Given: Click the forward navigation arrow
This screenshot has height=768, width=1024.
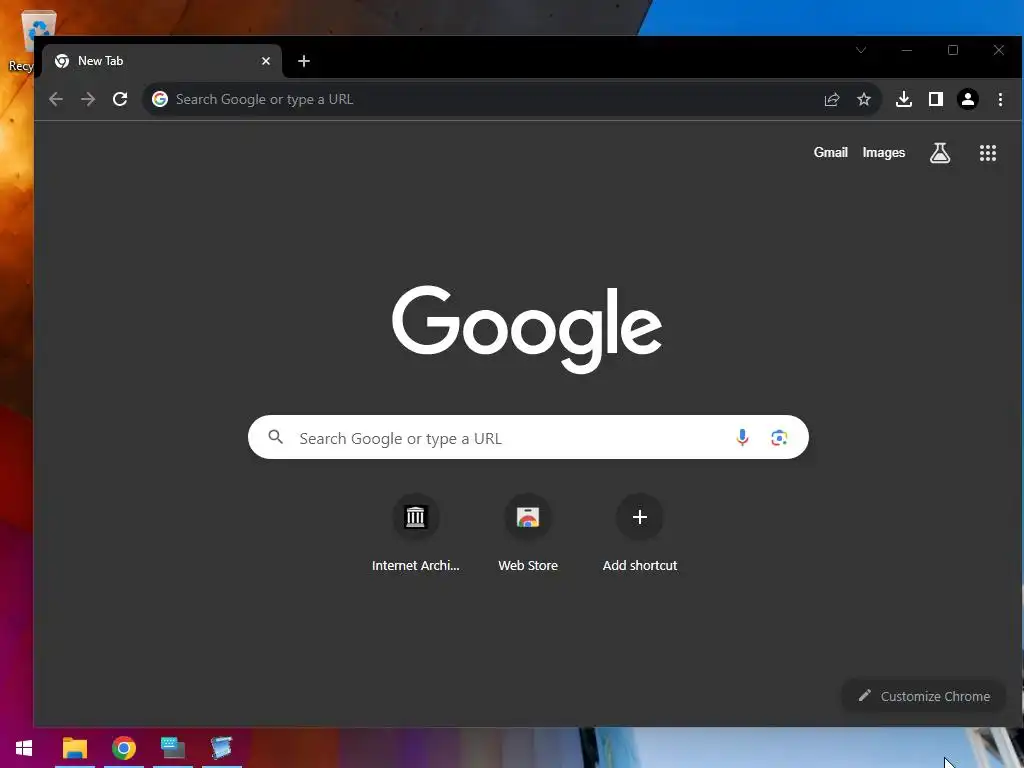Looking at the screenshot, I should [88, 99].
